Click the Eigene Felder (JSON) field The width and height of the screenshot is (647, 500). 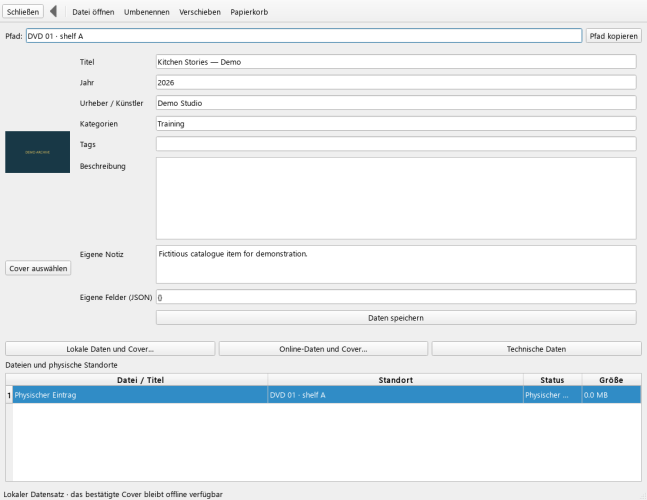point(396,297)
